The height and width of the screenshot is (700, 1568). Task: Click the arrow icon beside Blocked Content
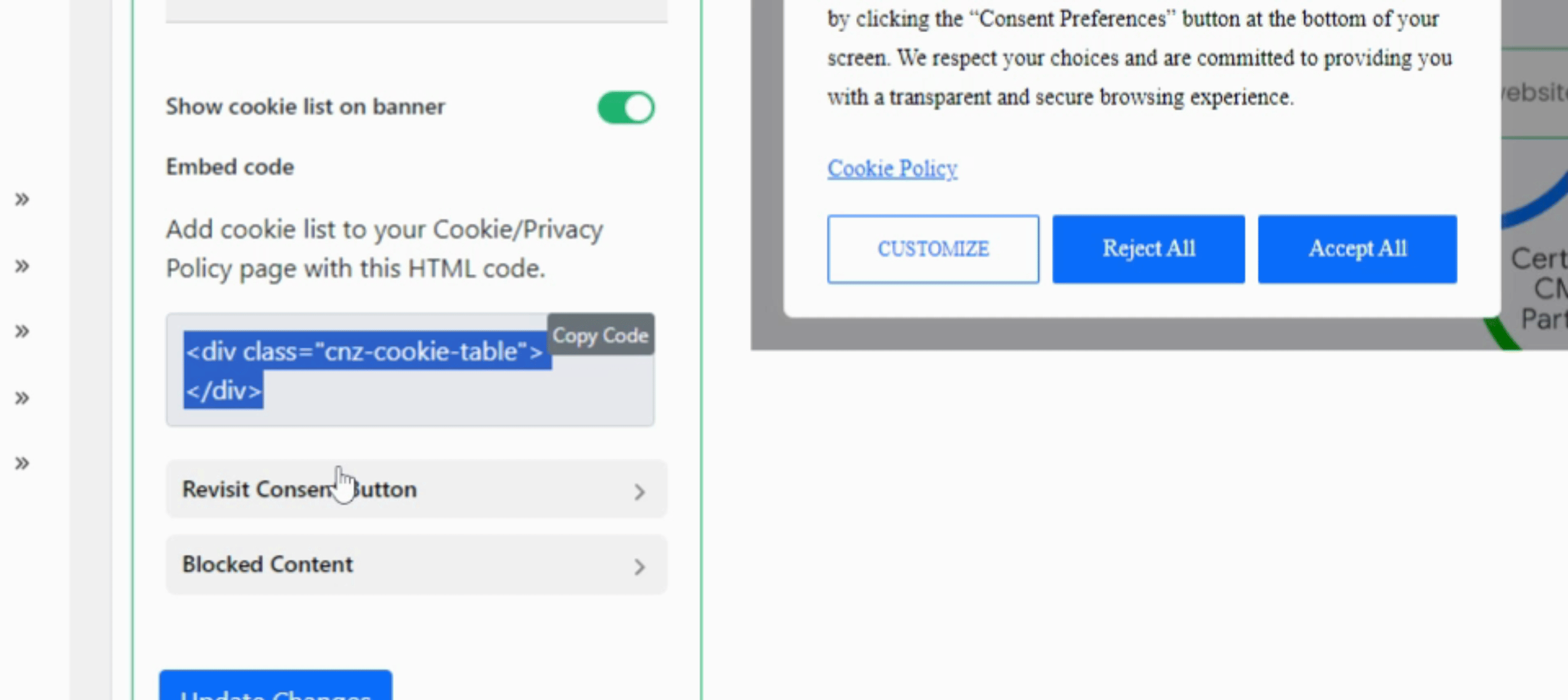pos(639,567)
